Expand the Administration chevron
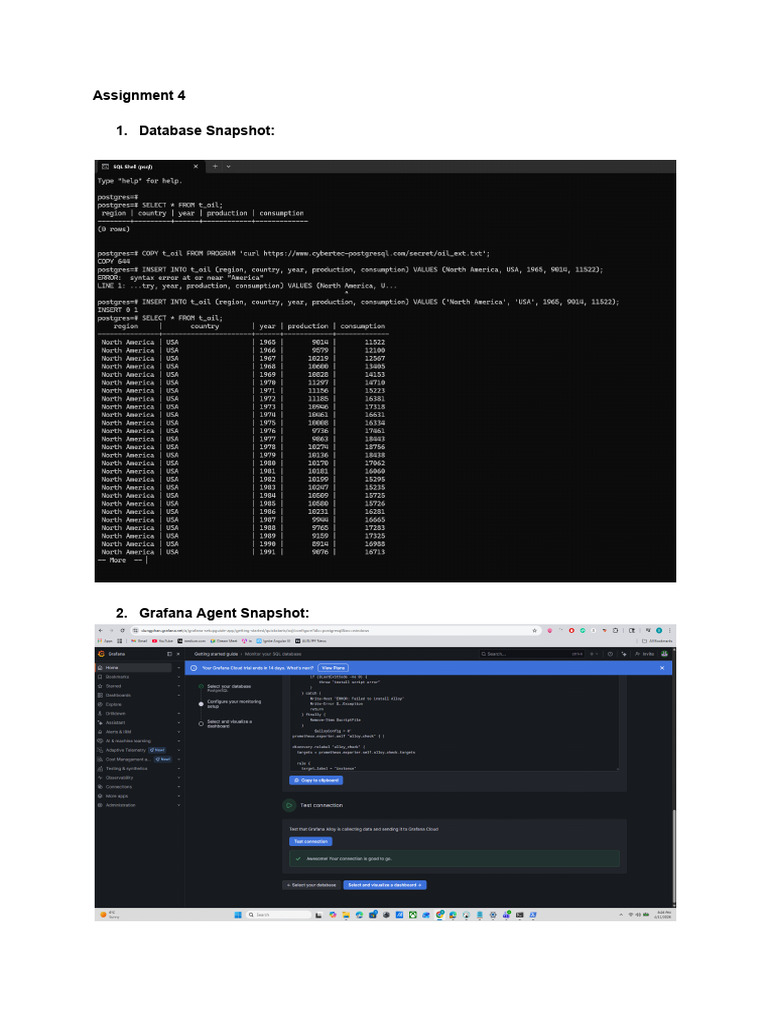768x1024 pixels. tap(179, 805)
